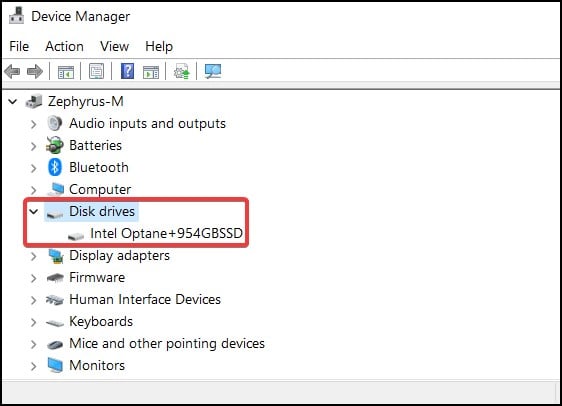Select Mice and other pointing devices
Screen dimensions: 562x406
[167, 343]
